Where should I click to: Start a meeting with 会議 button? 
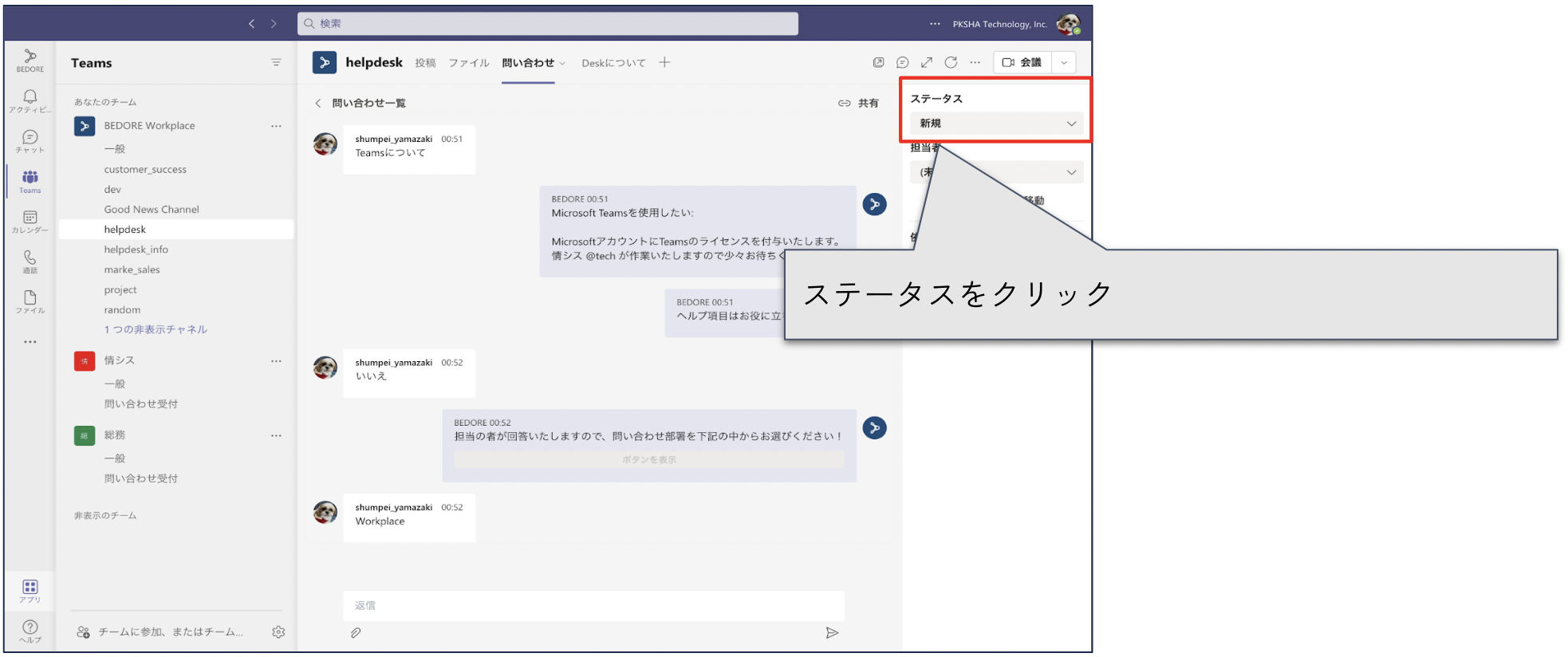pos(1022,62)
